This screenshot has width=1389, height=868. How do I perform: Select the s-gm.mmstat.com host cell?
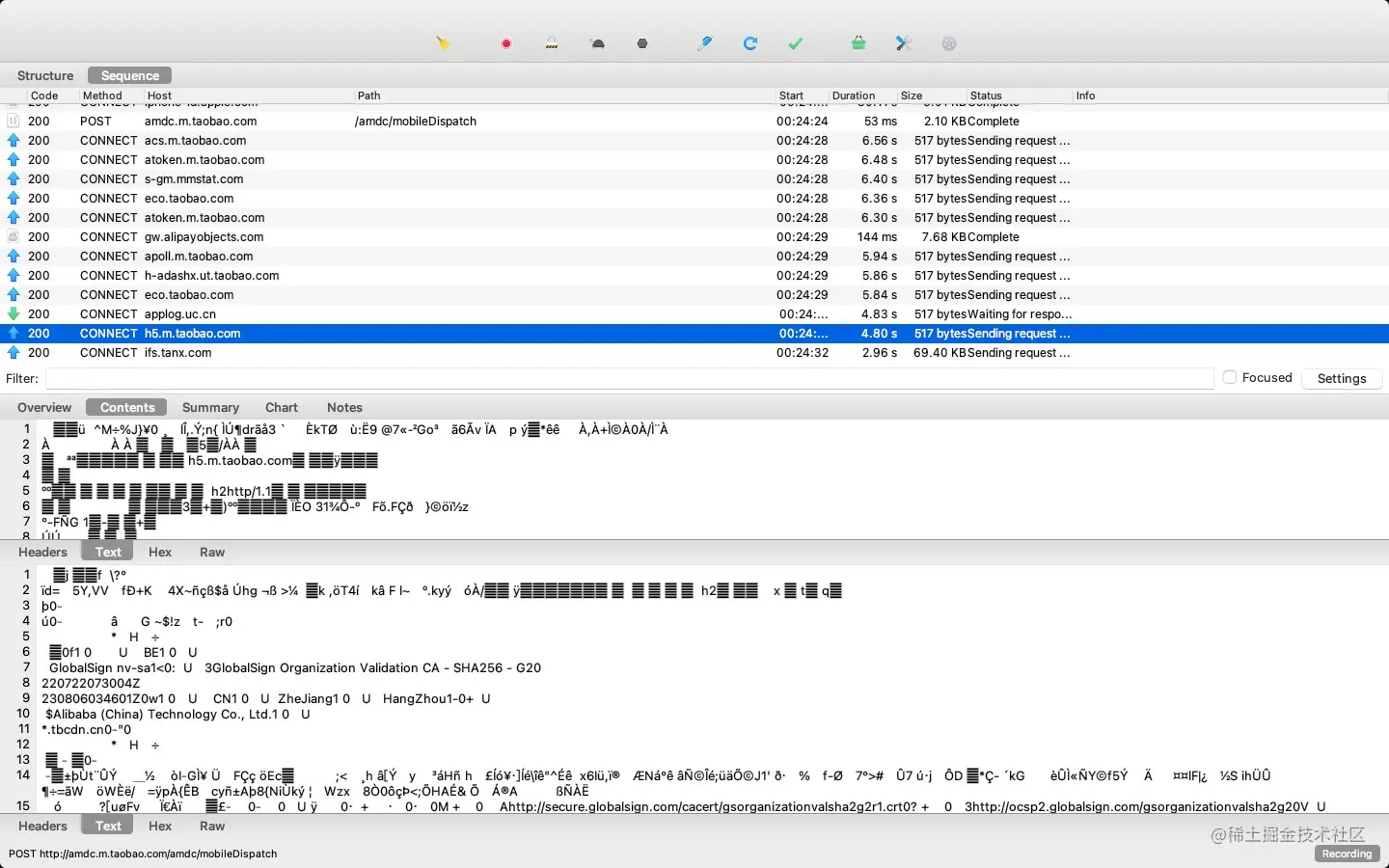tap(194, 179)
